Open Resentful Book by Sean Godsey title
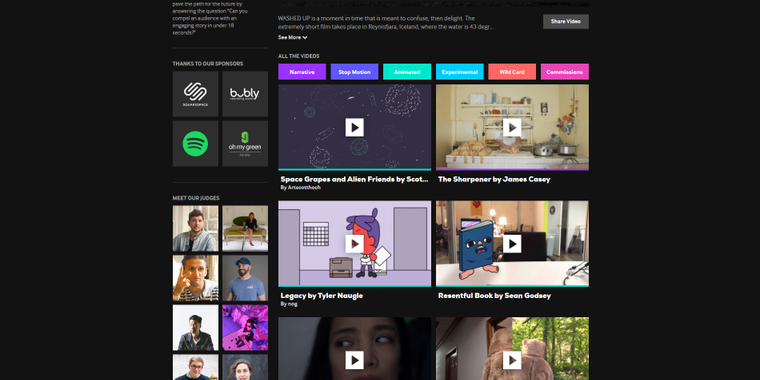Viewport: 760px width, 380px height. pos(494,296)
